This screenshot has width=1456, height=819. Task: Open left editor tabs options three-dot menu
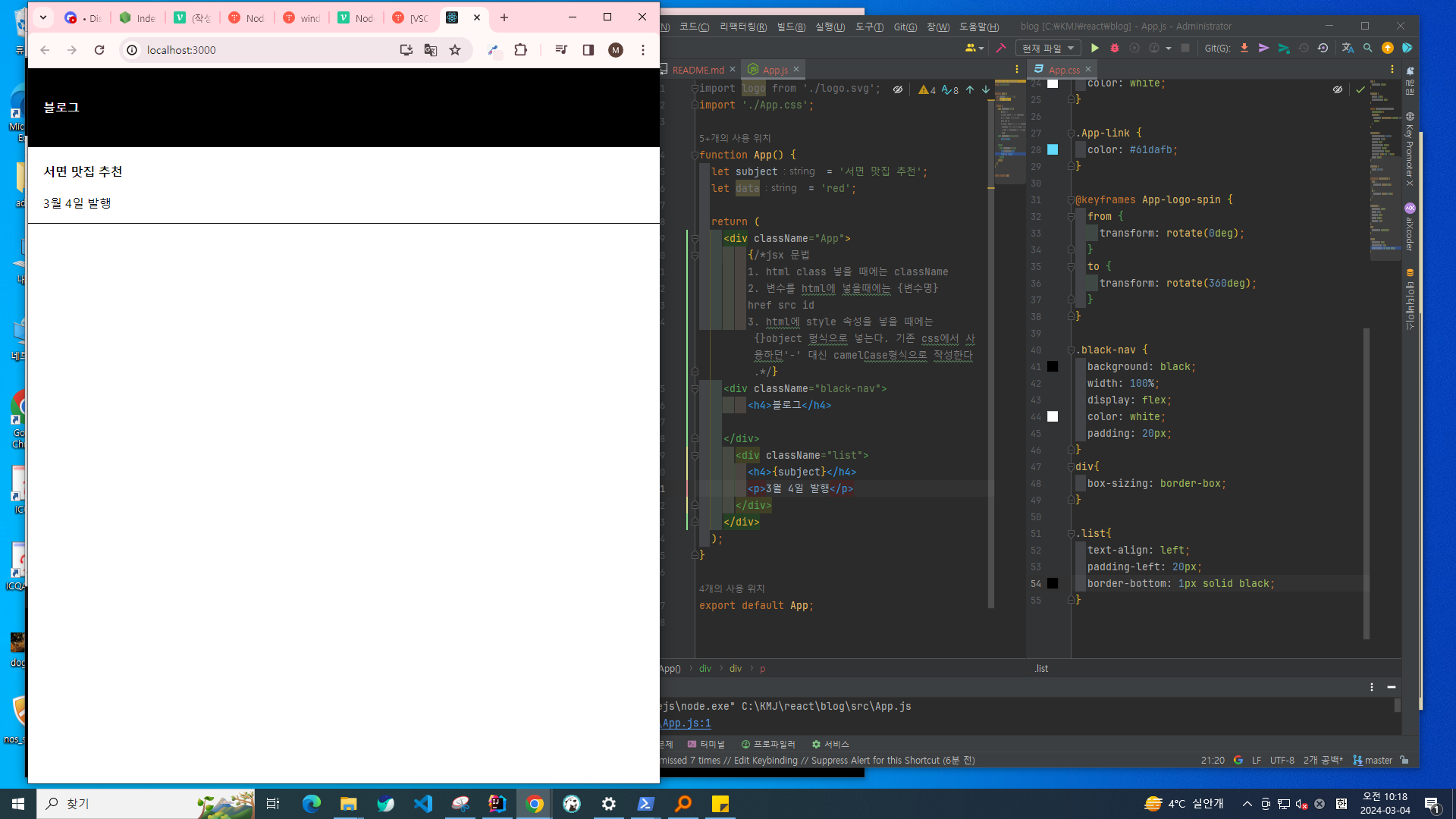1017,69
